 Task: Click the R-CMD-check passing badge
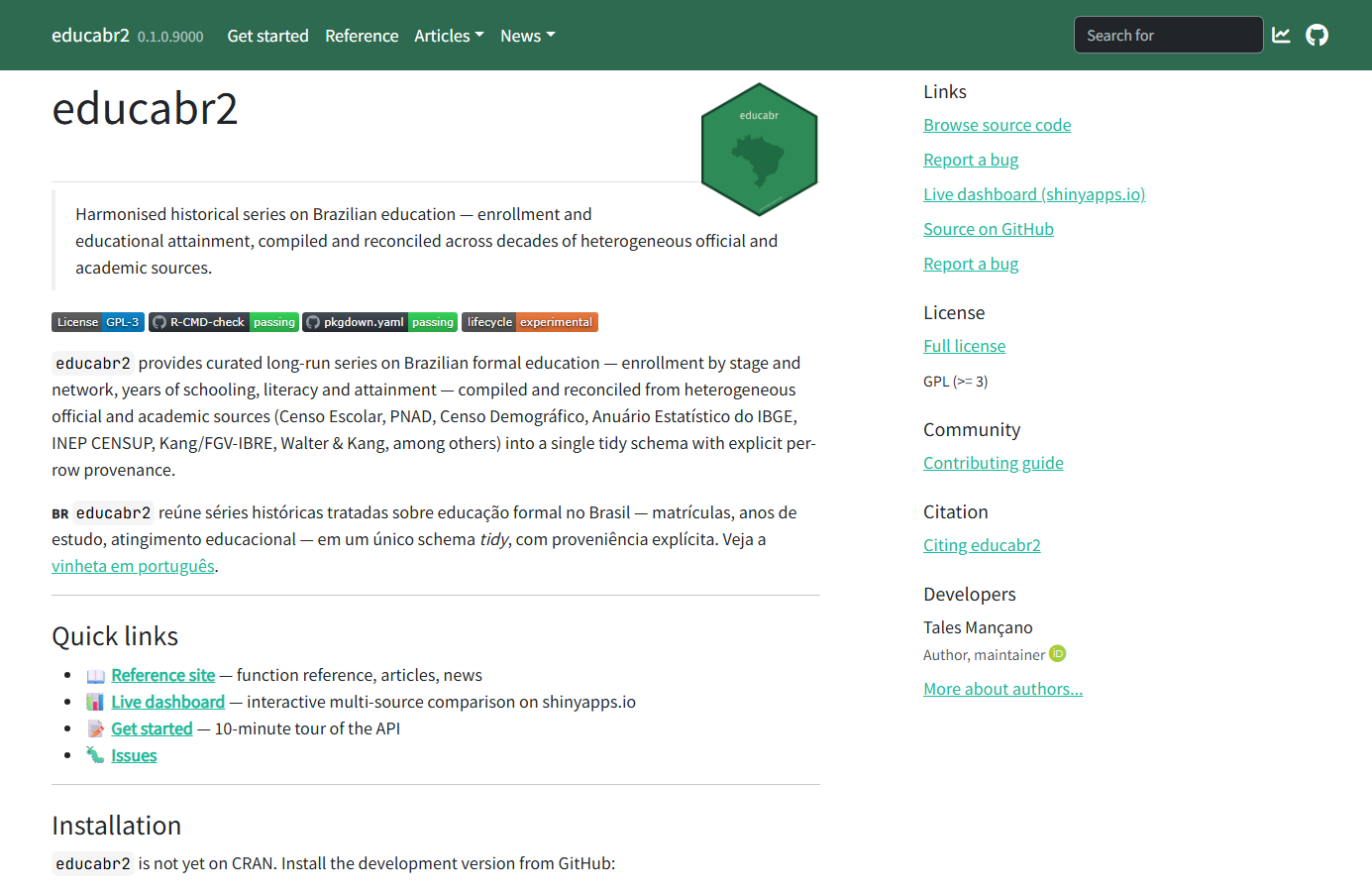click(x=224, y=322)
